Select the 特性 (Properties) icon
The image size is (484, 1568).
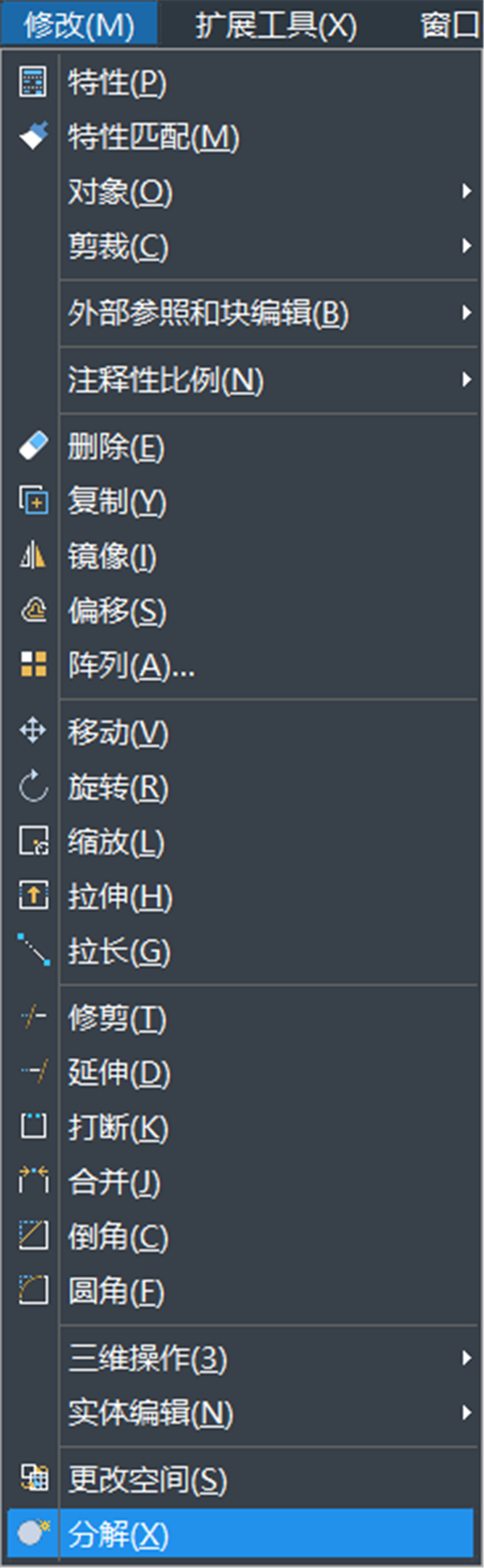(x=32, y=82)
